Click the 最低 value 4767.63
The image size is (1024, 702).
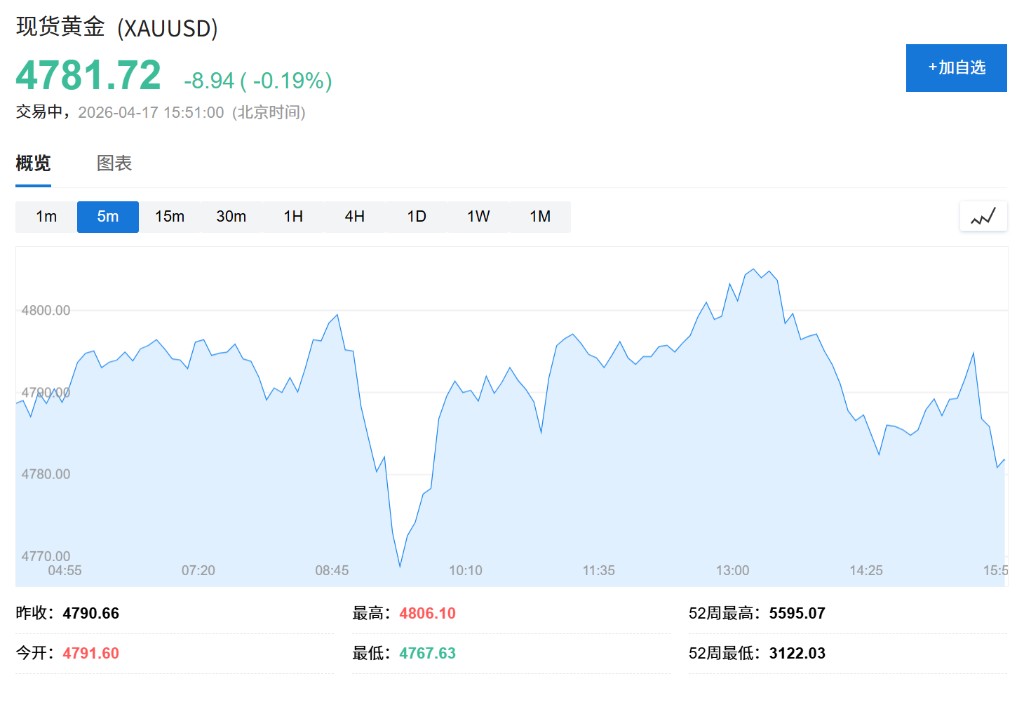(x=427, y=653)
